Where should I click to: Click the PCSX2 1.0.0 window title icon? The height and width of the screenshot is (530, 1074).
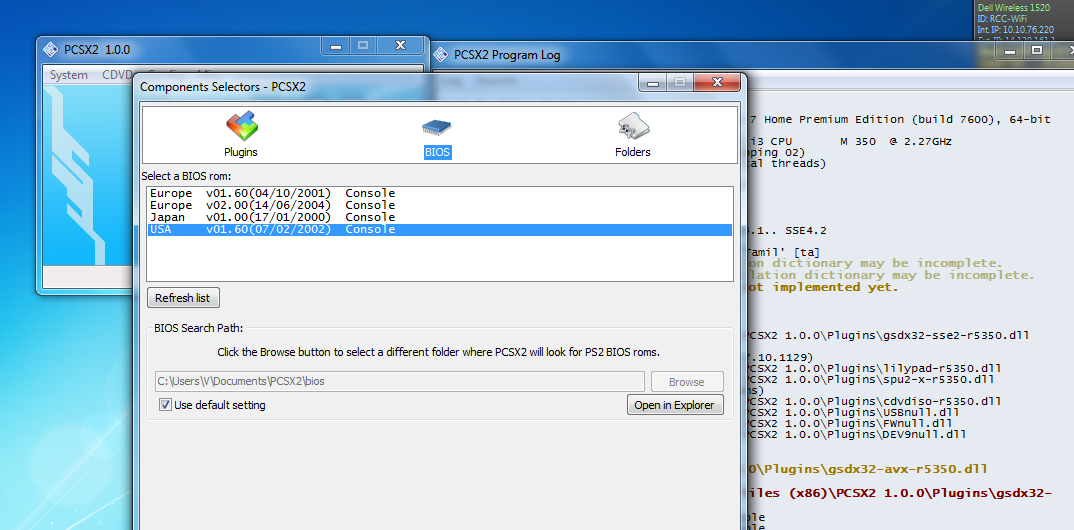50,49
